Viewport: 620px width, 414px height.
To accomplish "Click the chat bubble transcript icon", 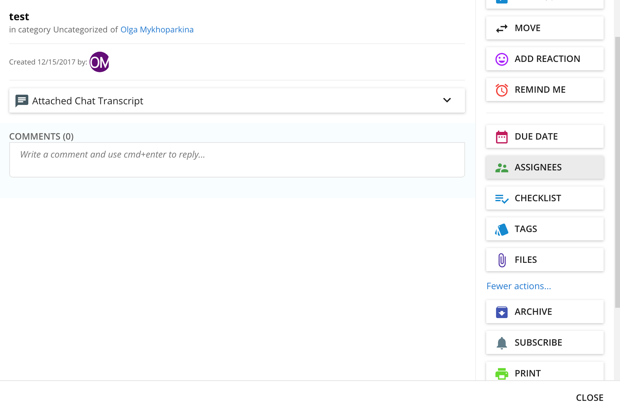I will (21, 101).
